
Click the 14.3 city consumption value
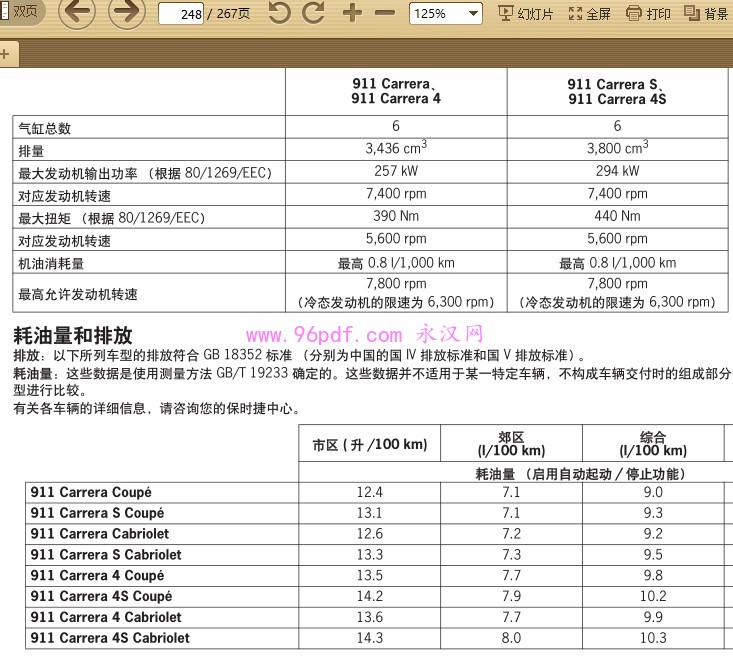tap(370, 638)
